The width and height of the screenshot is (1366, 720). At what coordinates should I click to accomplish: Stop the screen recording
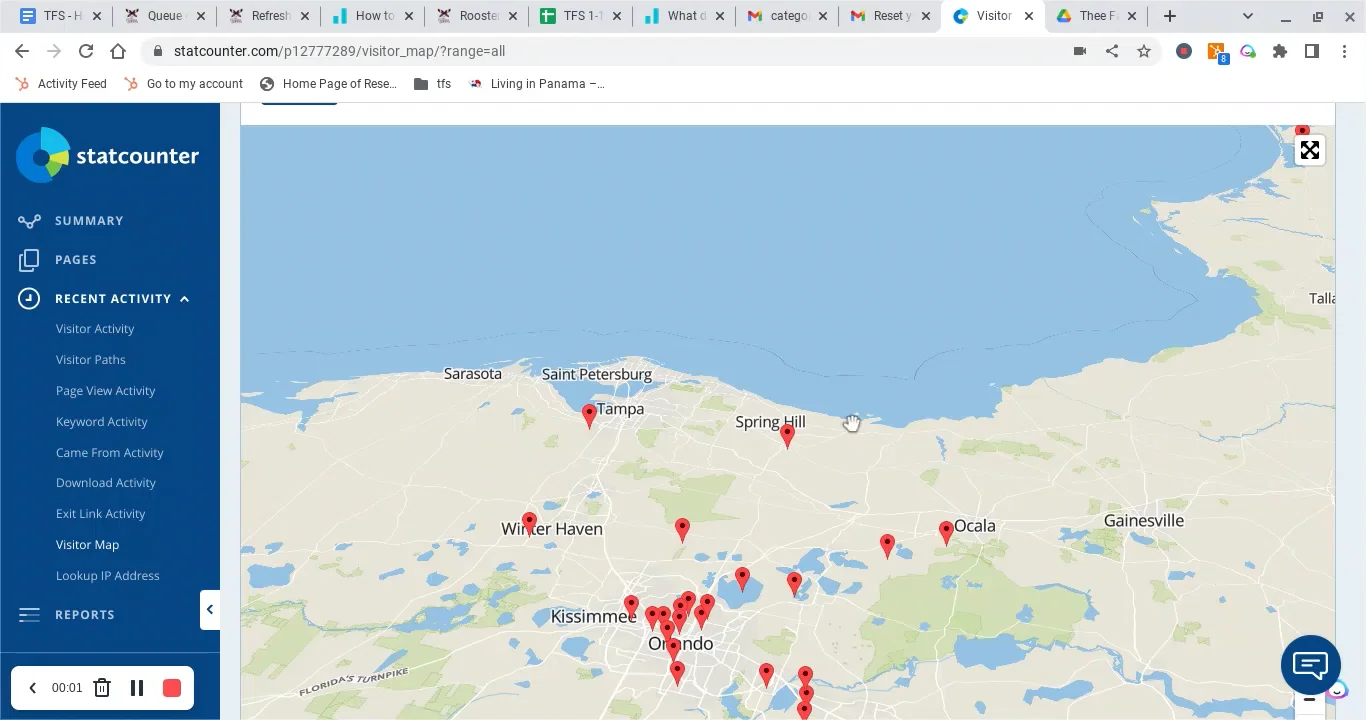coord(172,688)
